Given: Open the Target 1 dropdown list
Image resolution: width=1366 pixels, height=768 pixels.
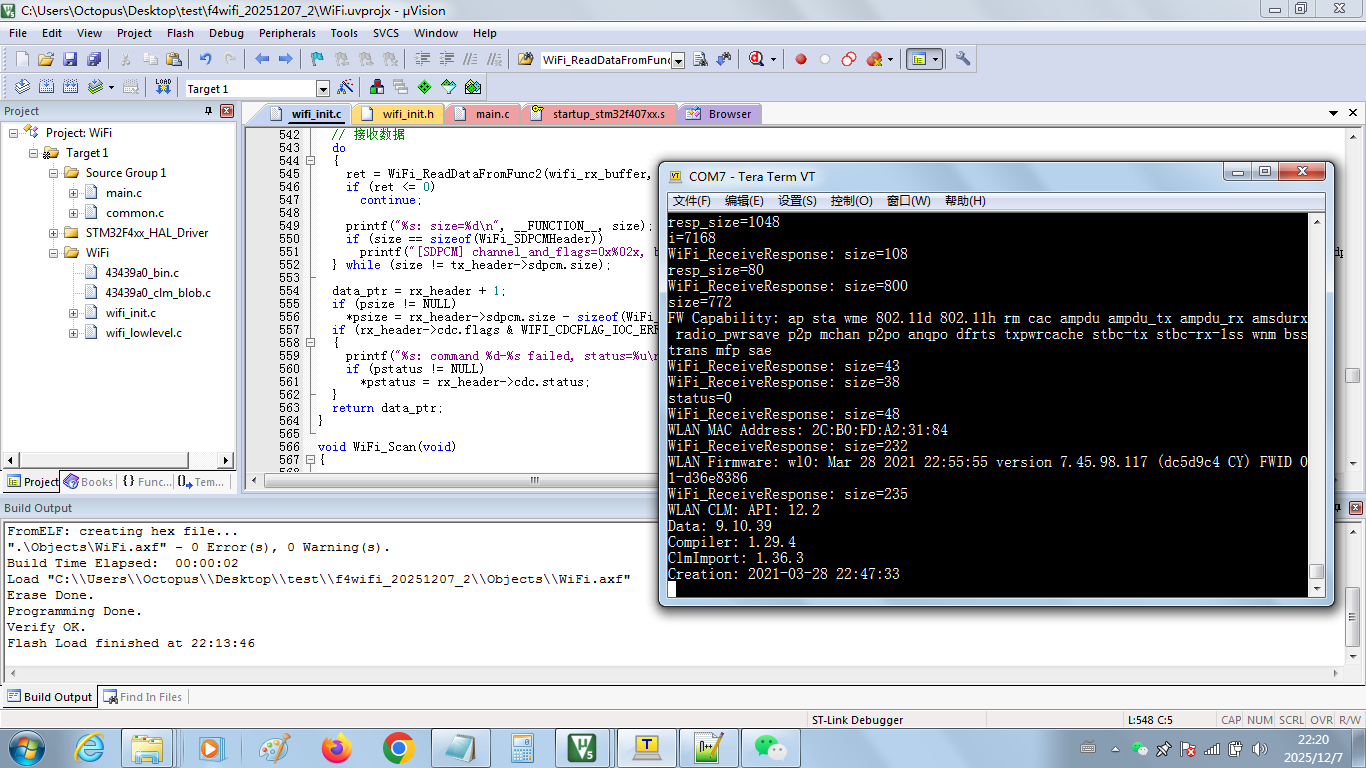Looking at the screenshot, I should 322,89.
